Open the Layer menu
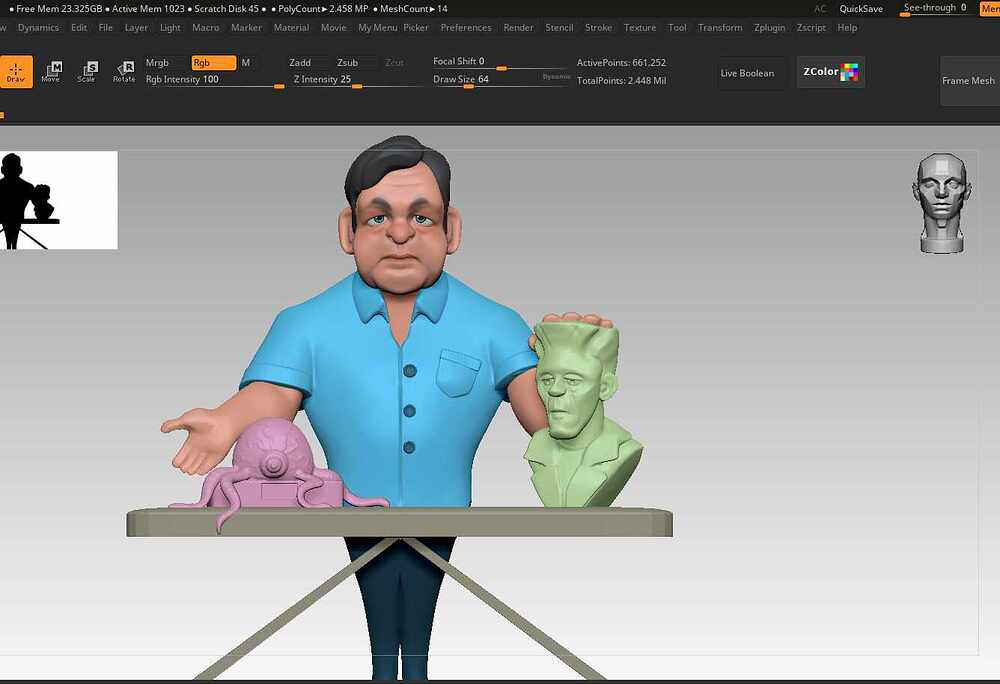The height and width of the screenshot is (684, 1000). click(136, 27)
